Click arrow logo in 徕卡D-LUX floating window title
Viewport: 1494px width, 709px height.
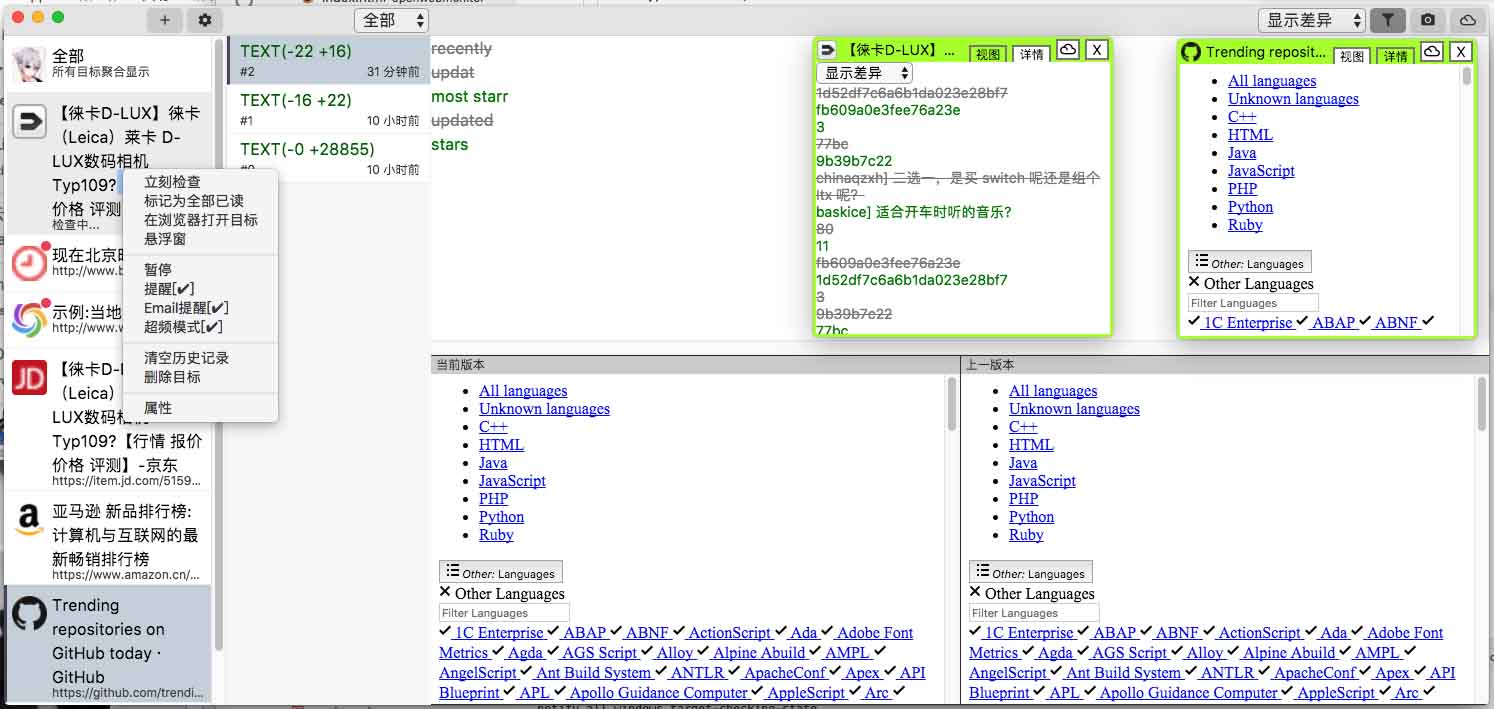pyautogui.click(x=828, y=50)
